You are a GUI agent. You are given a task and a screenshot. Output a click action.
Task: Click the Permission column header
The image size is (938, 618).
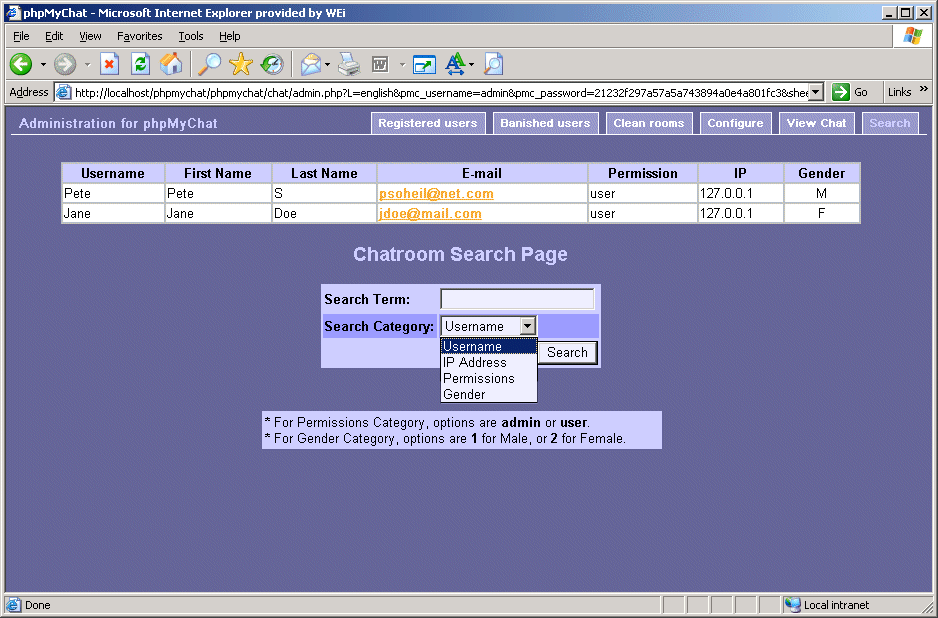click(643, 173)
